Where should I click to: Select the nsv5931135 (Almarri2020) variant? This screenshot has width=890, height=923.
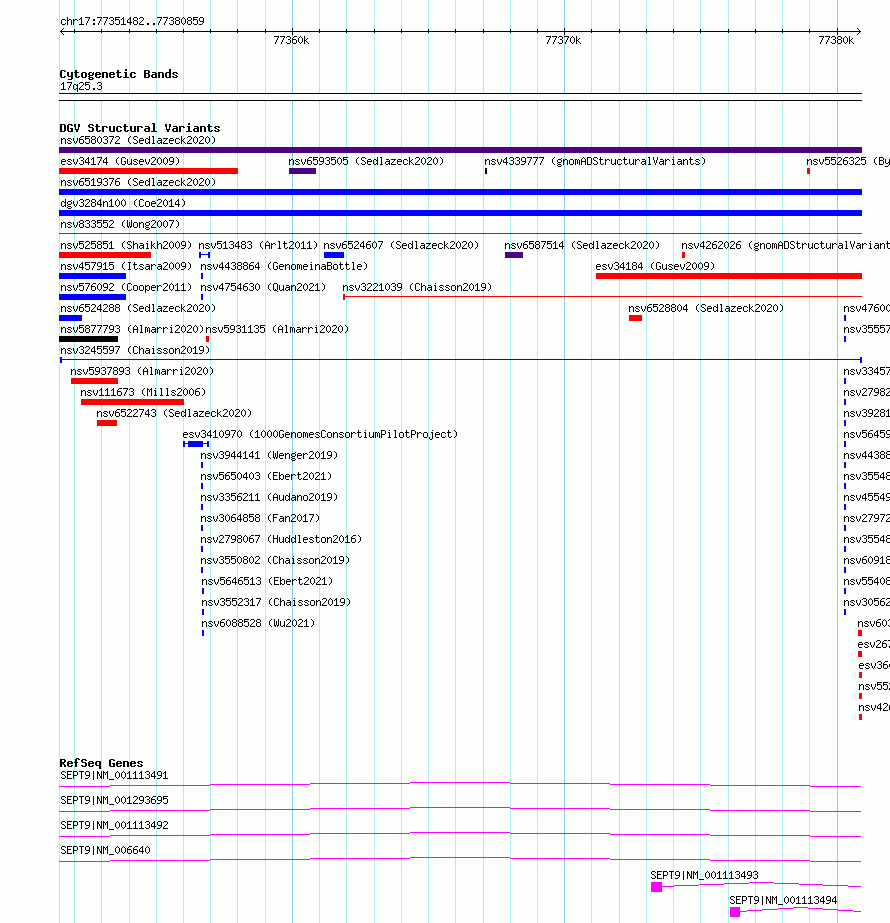(277, 330)
